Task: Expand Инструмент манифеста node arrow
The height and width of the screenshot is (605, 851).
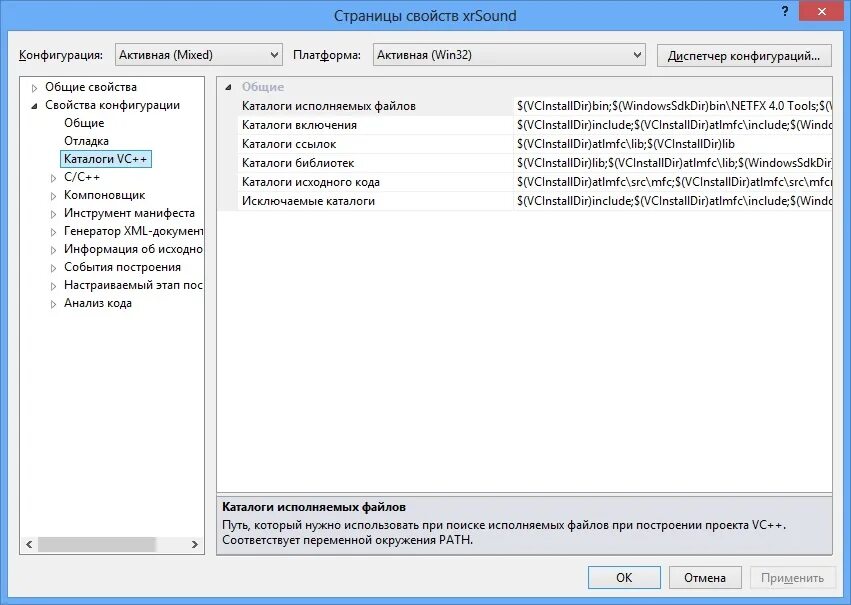Action: click(53, 214)
